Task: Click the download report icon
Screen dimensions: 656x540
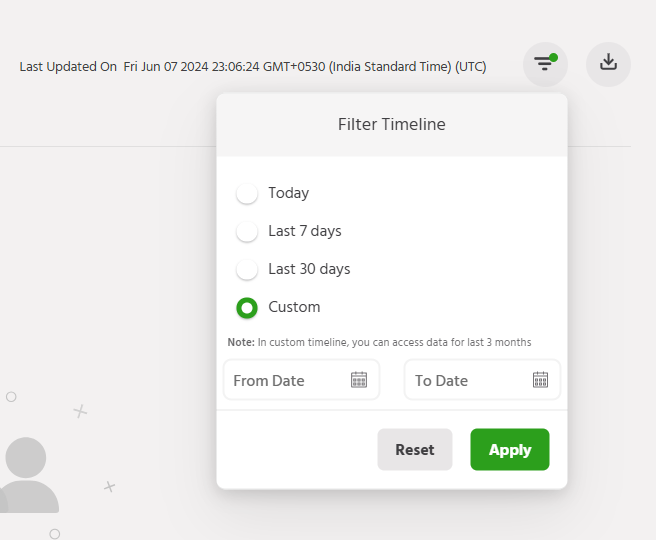Action: (x=608, y=63)
